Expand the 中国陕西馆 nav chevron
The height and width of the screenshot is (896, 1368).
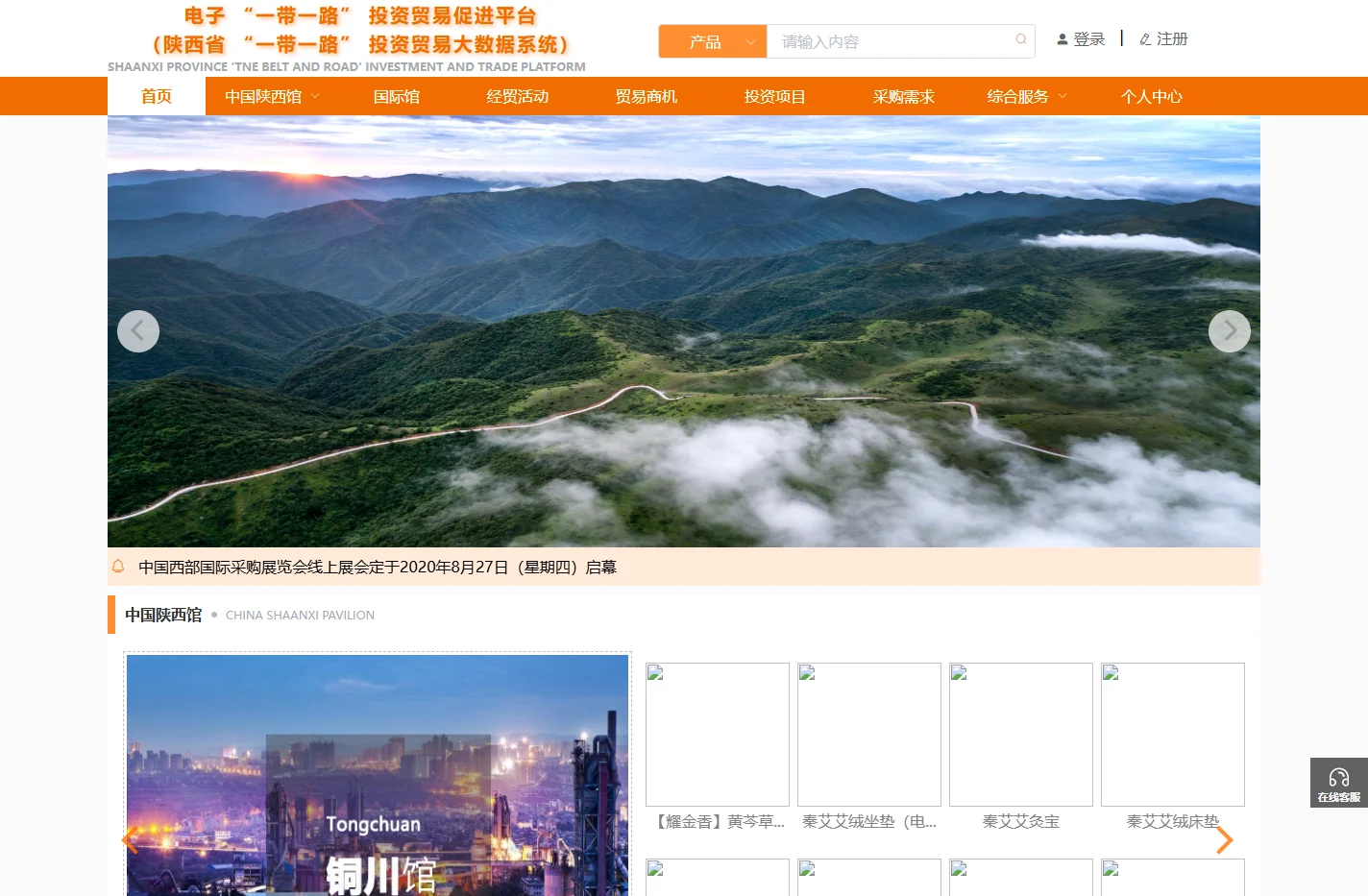tap(315, 96)
